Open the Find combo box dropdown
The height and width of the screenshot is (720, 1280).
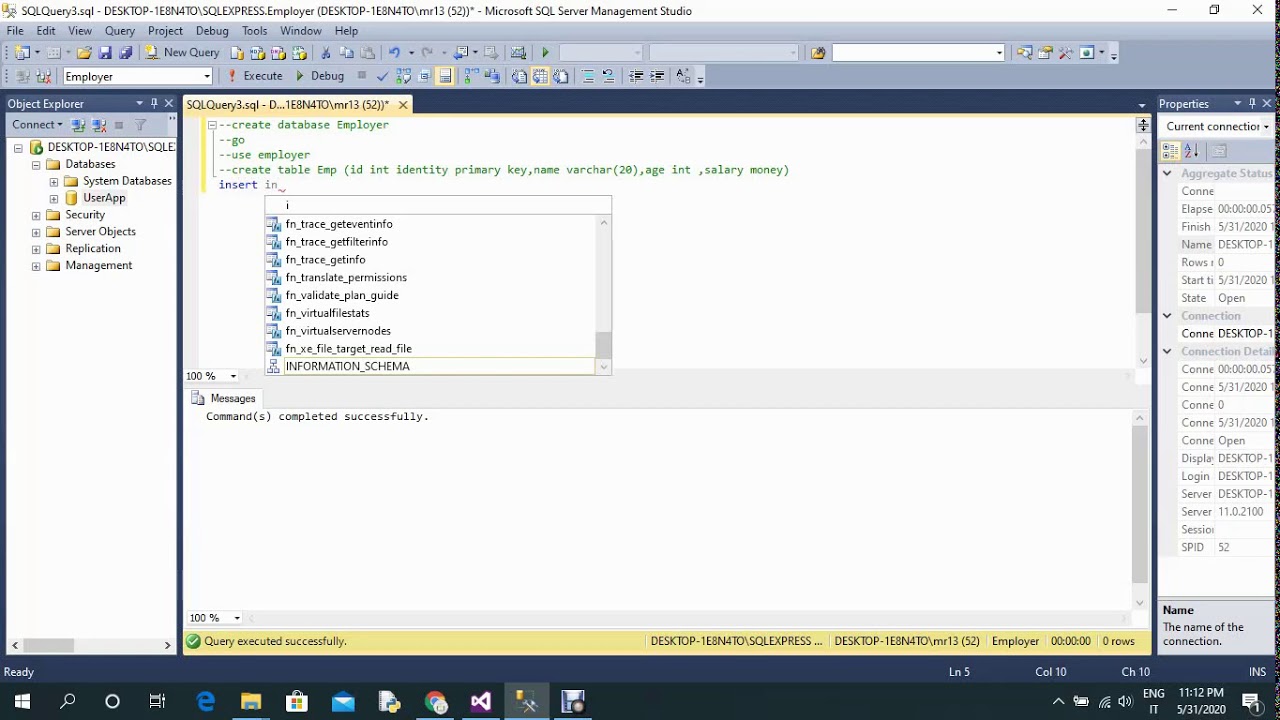998,53
